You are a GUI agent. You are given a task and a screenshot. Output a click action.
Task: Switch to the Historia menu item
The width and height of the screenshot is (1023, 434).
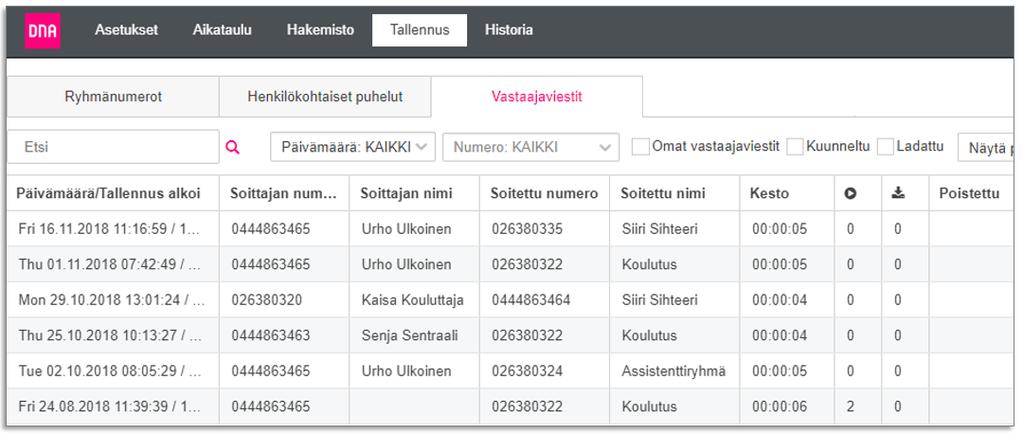(509, 30)
